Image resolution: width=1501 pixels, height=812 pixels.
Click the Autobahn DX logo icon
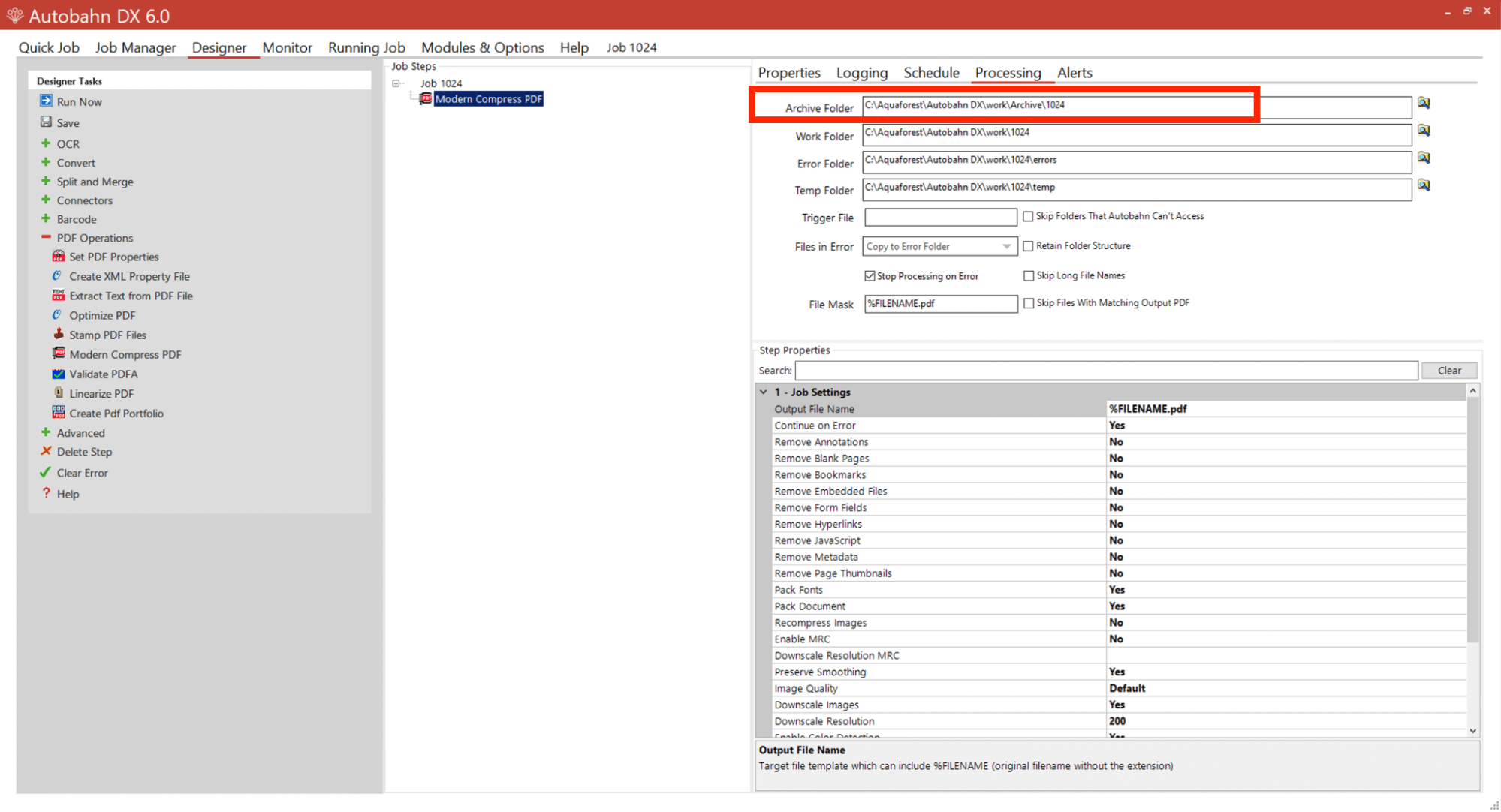pyautogui.click(x=14, y=15)
